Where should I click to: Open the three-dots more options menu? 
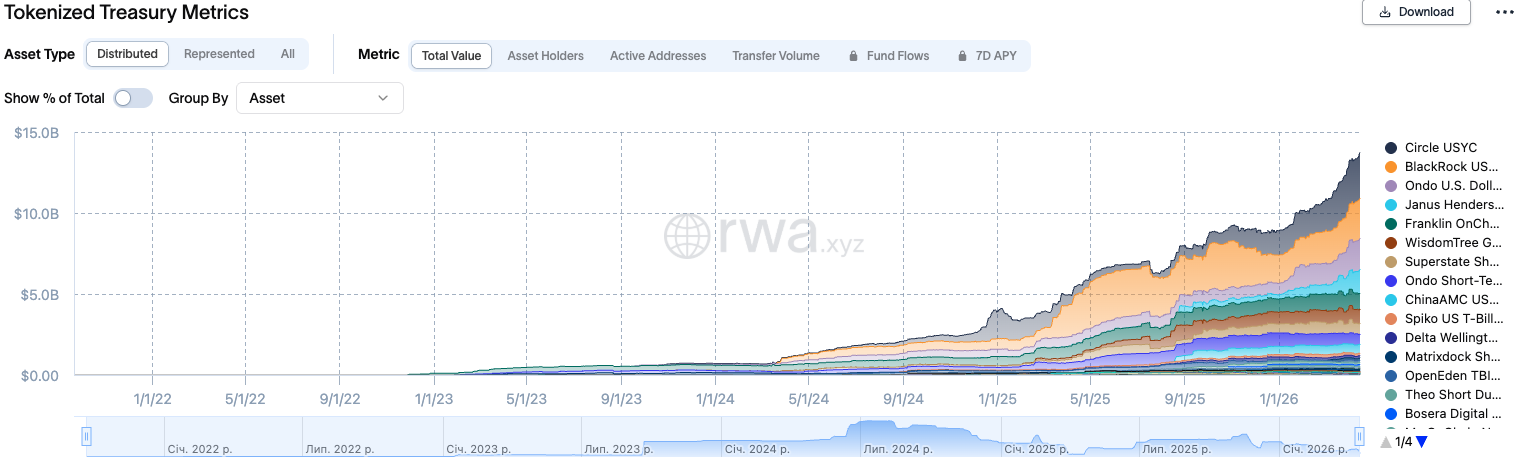(x=1504, y=12)
